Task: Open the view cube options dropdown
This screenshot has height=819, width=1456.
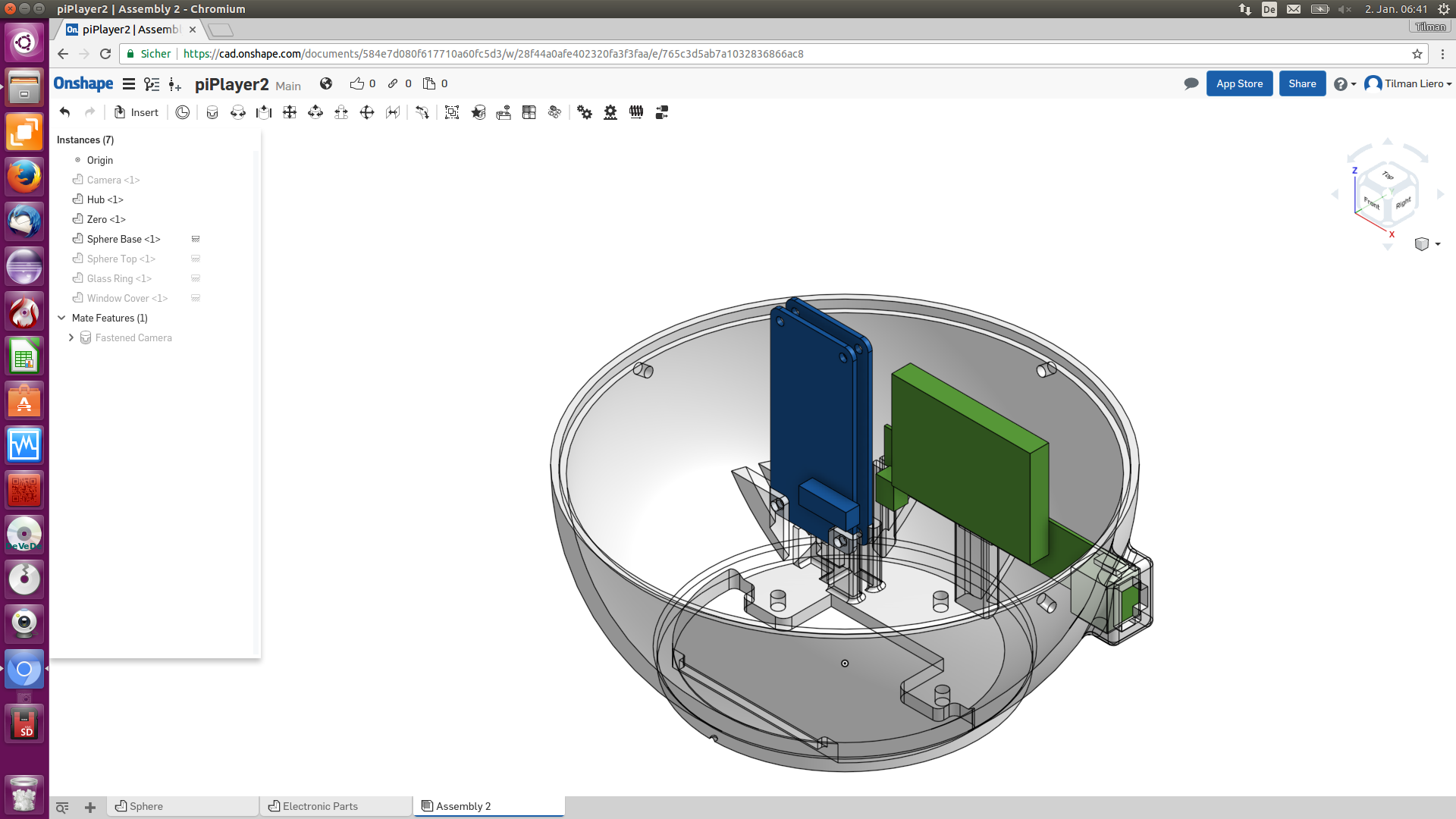Action: pyautogui.click(x=1427, y=244)
